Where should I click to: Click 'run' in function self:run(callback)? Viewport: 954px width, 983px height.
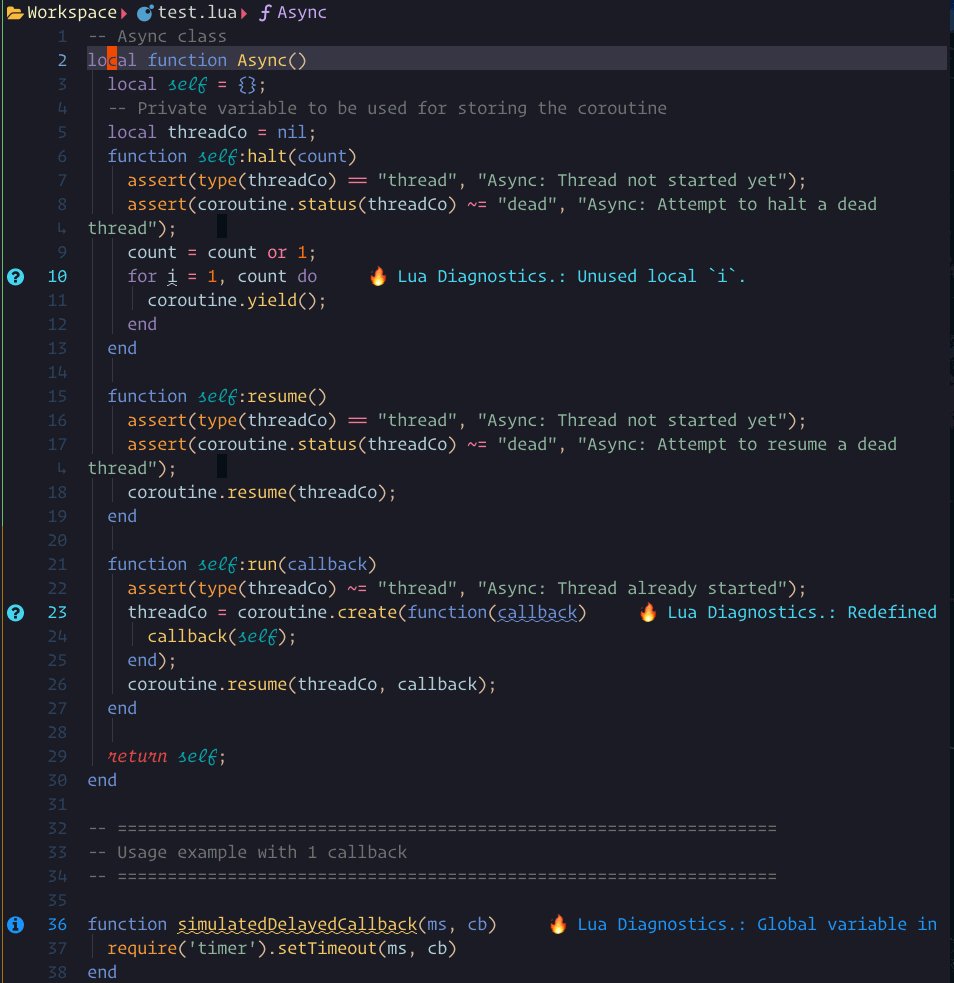[262, 564]
